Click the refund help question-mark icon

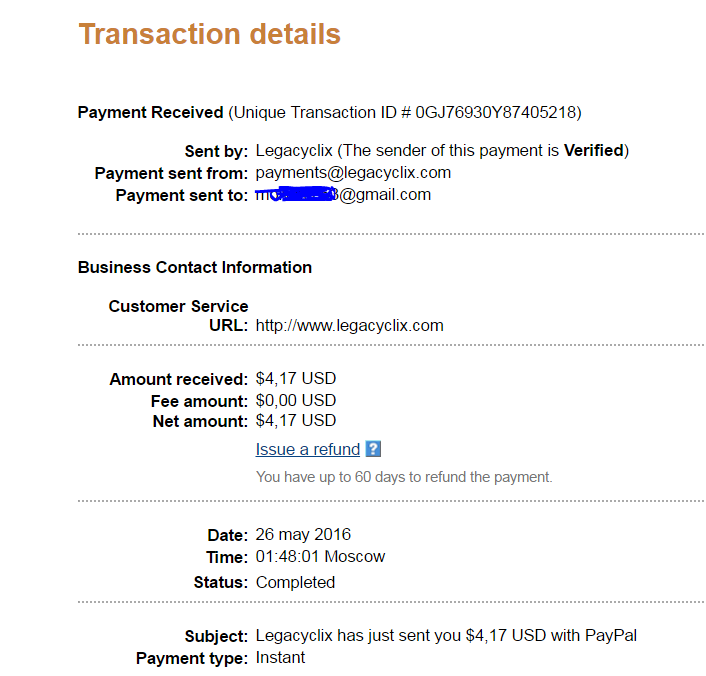pyautogui.click(x=373, y=449)
